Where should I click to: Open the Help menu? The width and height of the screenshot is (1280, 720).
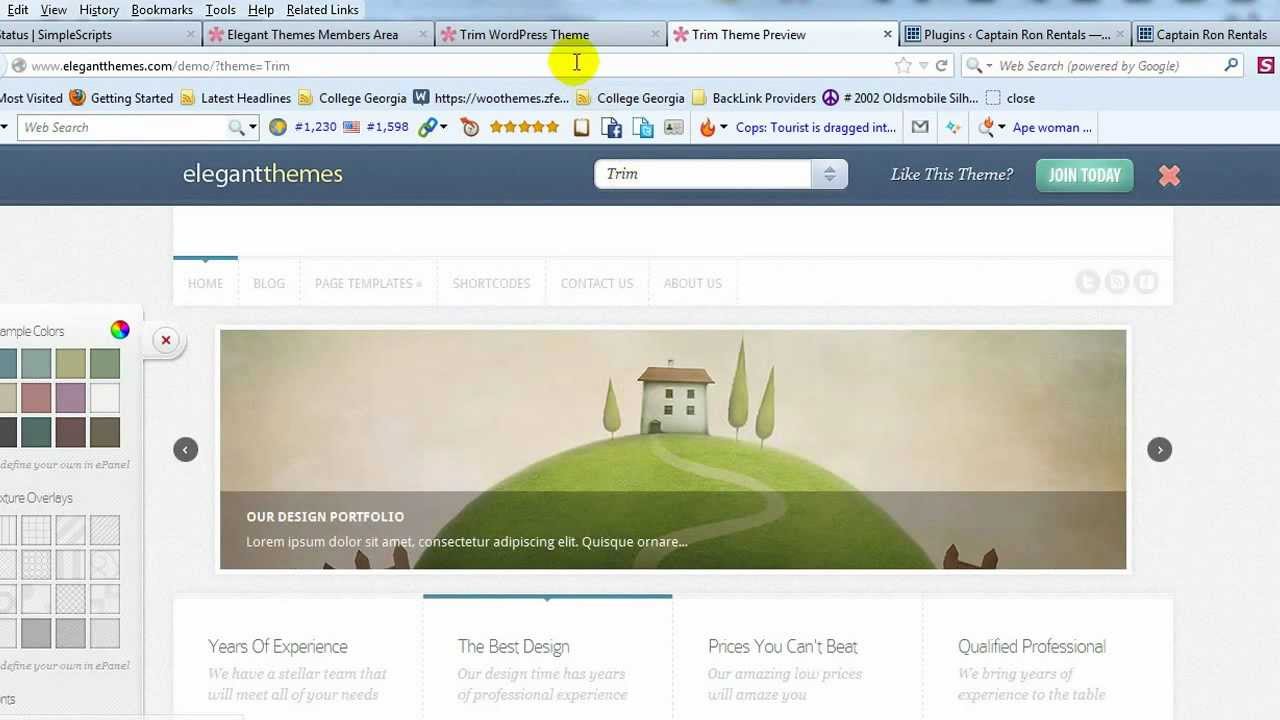coord(261,10)
